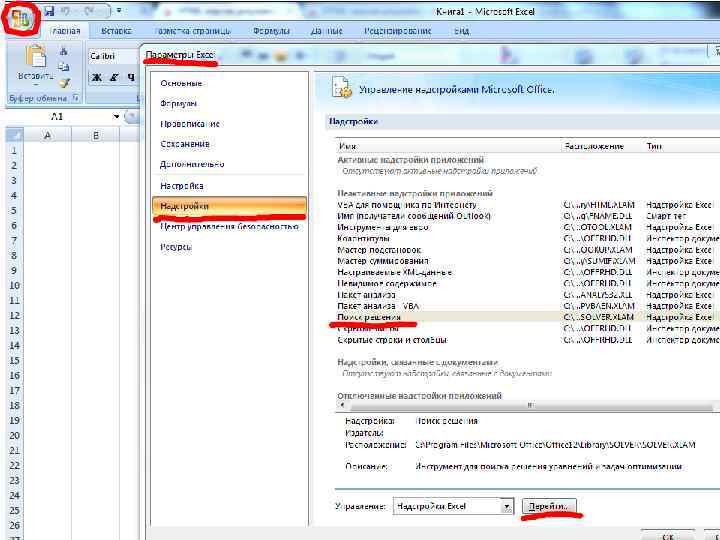Viewport: 720px width, 540px height.
Task: Select Настройка category in options sidebar
Action: coord(229,186)
